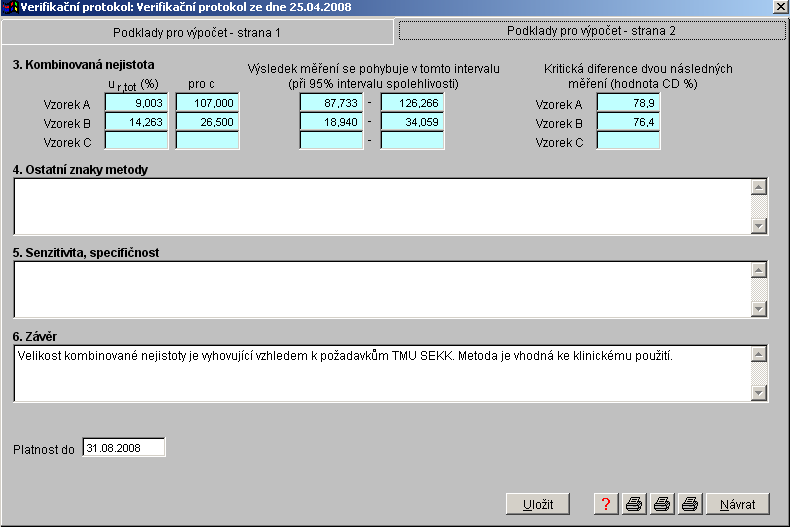
Task: Focus the Senzitivita, specifičnost text area
Action: pyautogui.click(x=382, y=290)
